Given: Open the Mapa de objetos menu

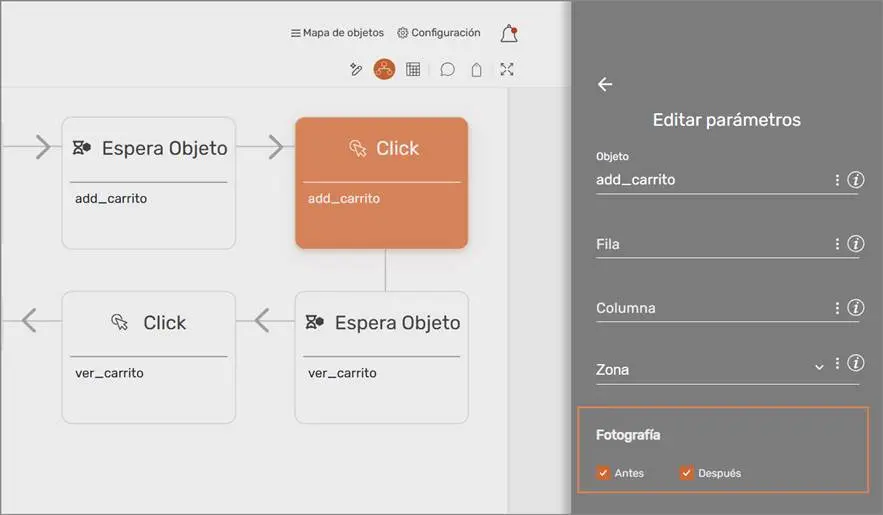Looking at the screenshot, I should pyautogui.click(x=337, y=33).
